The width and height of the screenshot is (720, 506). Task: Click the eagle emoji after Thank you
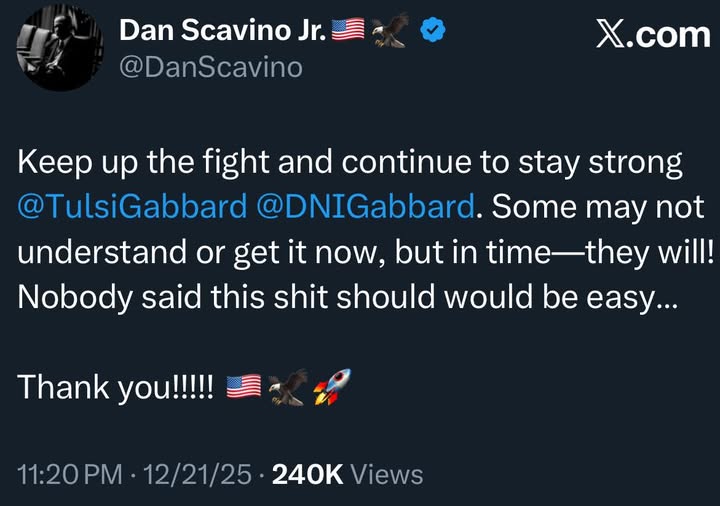coord(287,387)
